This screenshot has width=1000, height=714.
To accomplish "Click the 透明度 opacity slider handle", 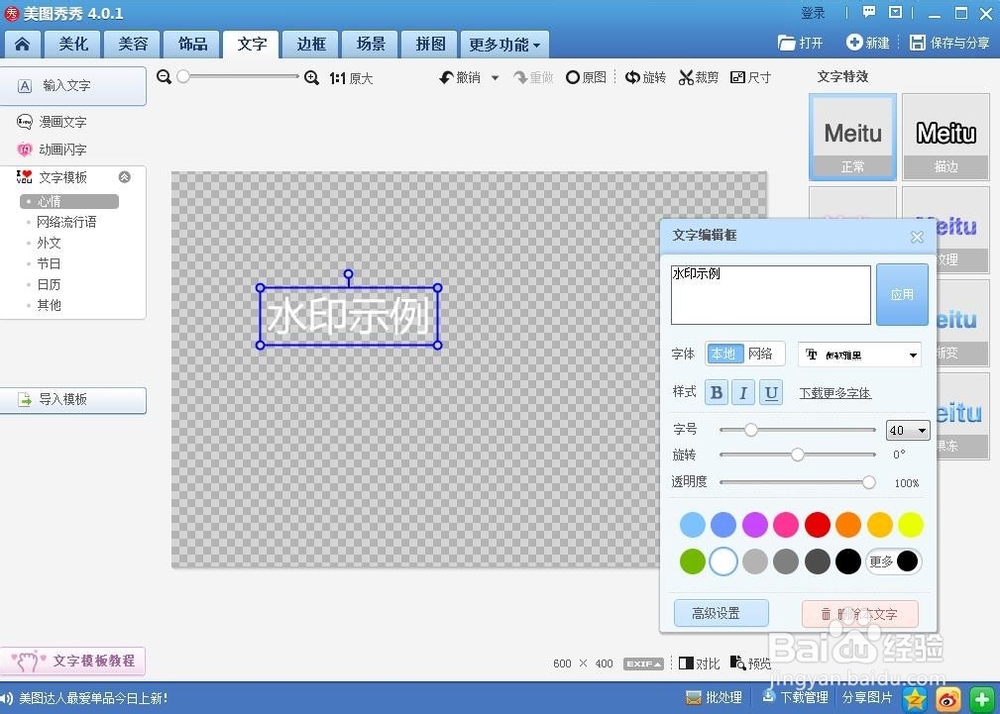I will coord(869,483).
